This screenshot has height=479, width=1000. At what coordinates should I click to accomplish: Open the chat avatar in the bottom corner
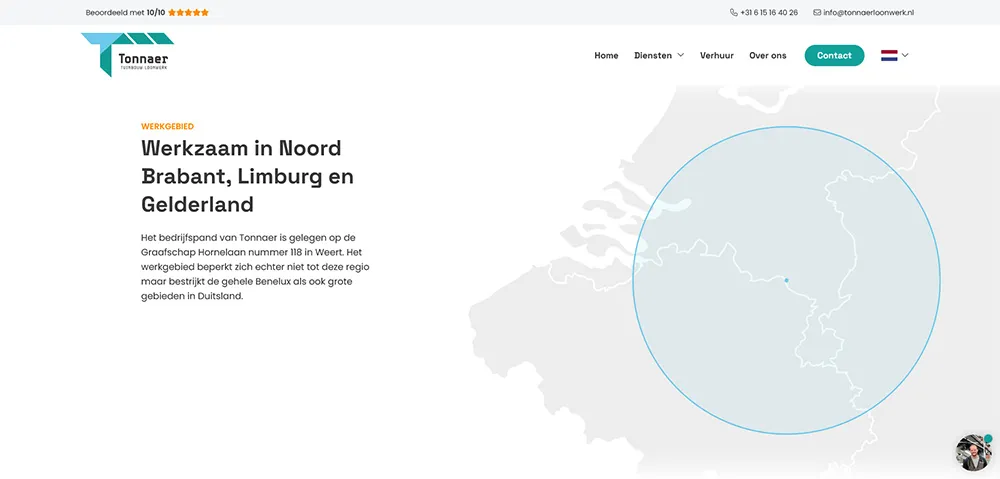[x=972, y=453]
